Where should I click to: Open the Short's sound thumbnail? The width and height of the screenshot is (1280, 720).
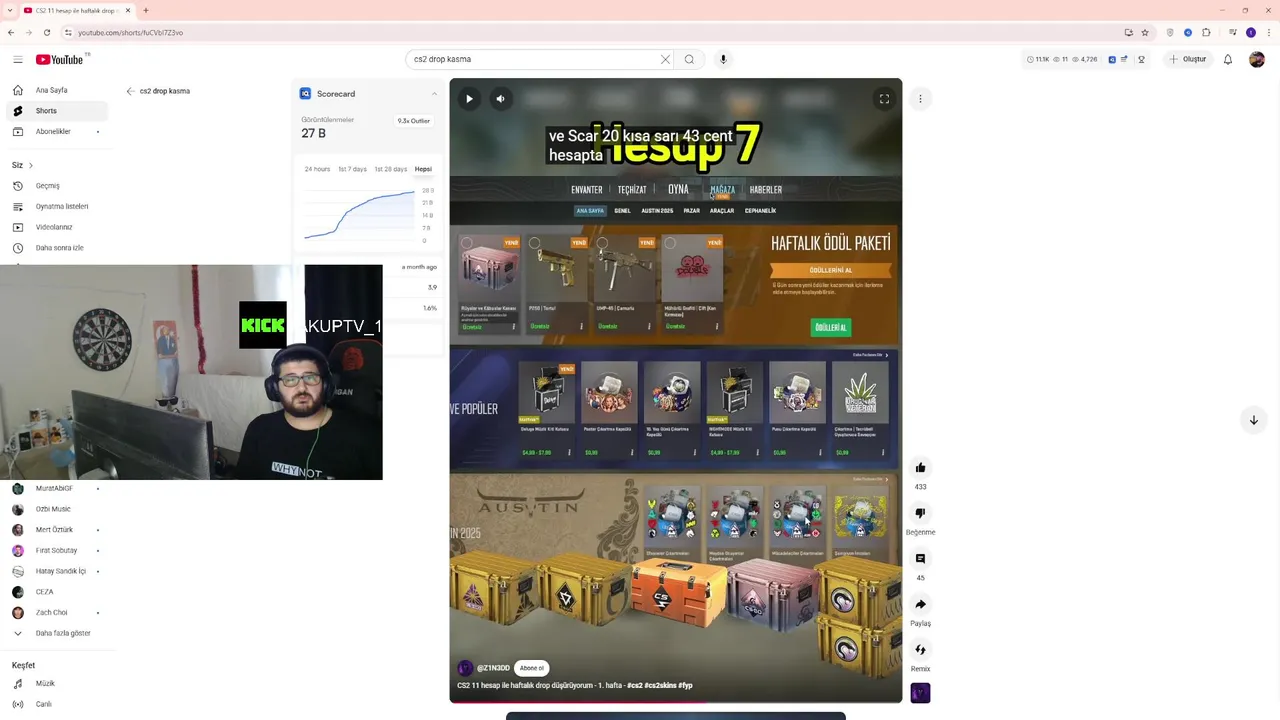click(920, 693)
